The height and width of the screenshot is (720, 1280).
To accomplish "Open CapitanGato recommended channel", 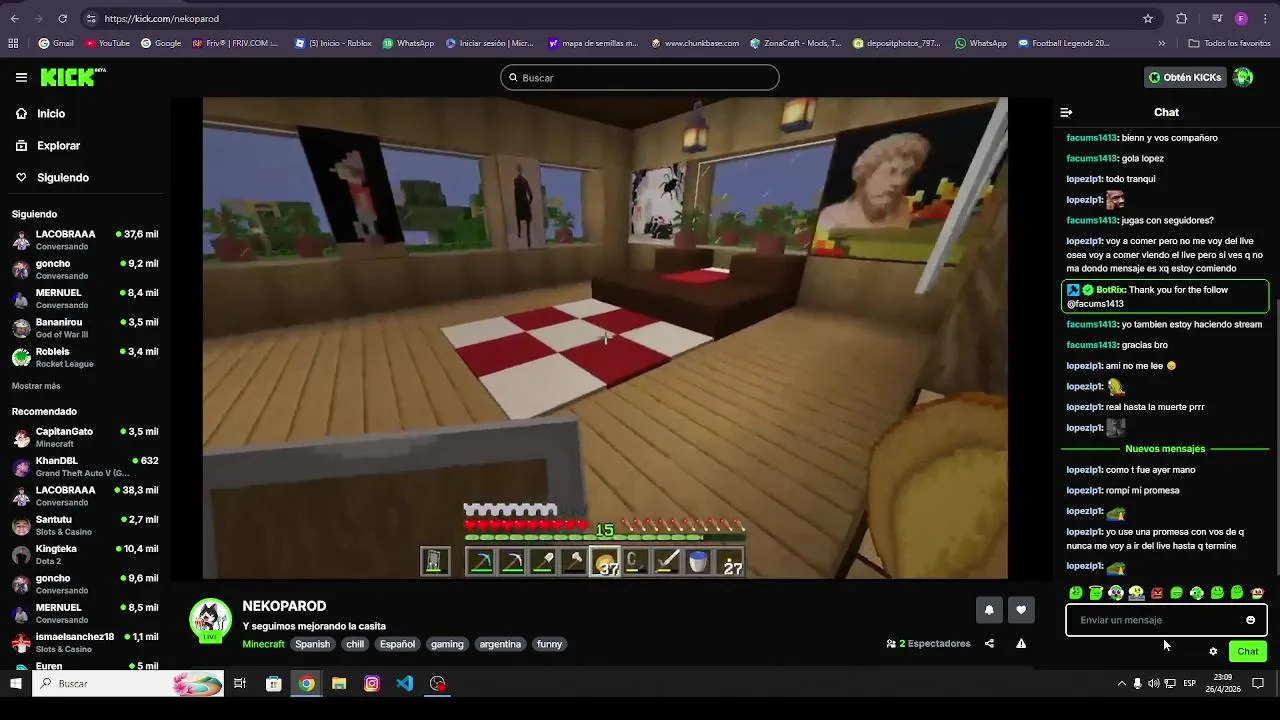I will click(85, 437).
